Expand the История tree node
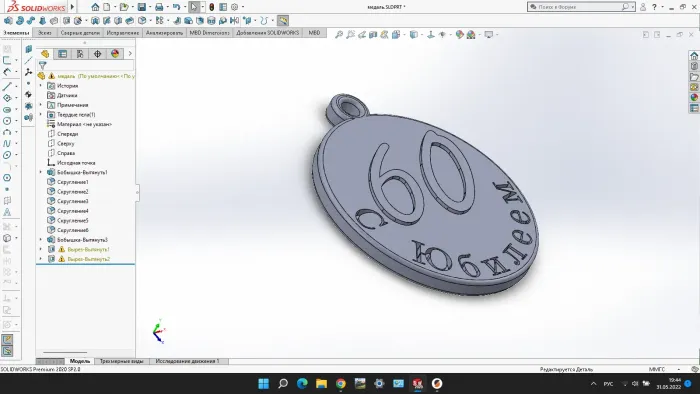The width and height of the screenshot is (700, 394). pyautogui.click(x=41, y=86)
